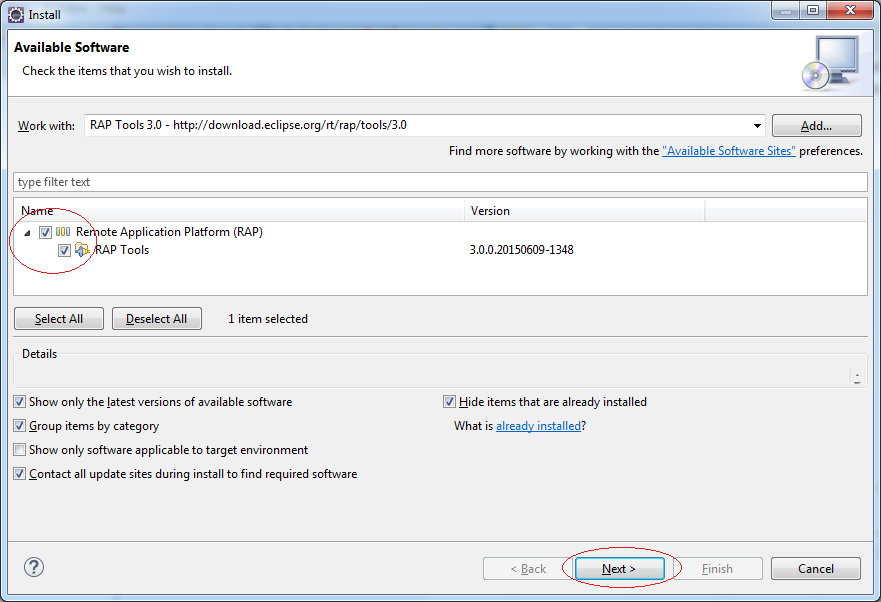Screen dimensions: 881x602
Task: Click the RAP Tools feature icon
Action: tap(82, 250)
